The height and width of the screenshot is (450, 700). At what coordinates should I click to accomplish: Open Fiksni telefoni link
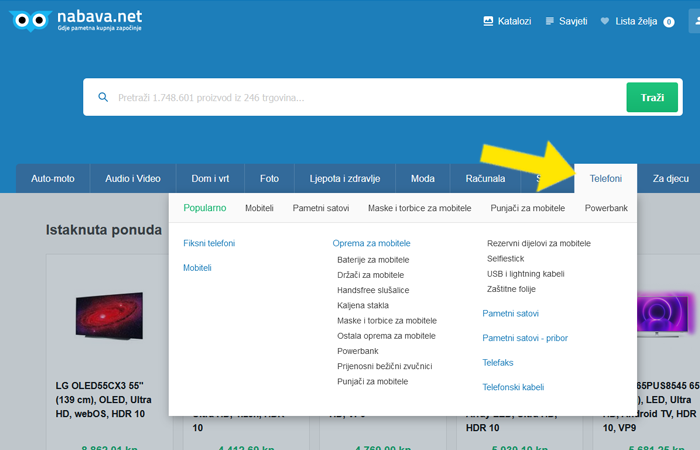pyautogui.click(x=209, y=243)
